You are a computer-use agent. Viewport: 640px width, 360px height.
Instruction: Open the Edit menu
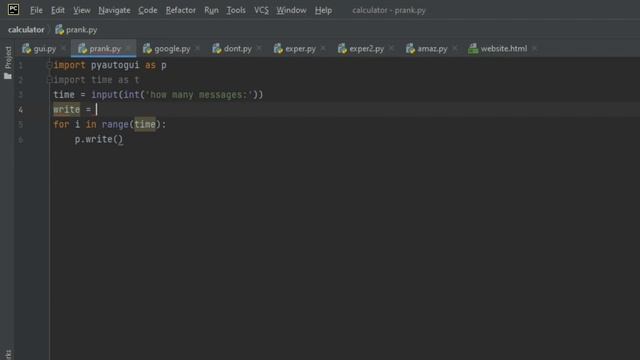pyautogui.click(x=58, y=10)
